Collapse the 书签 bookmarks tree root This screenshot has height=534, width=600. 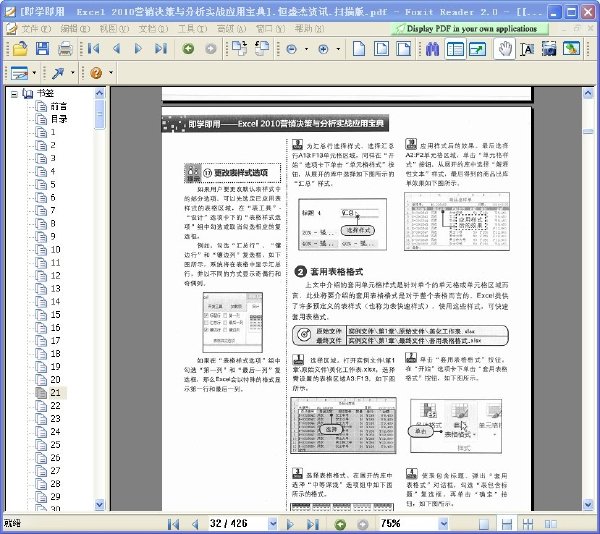(14, 94)
